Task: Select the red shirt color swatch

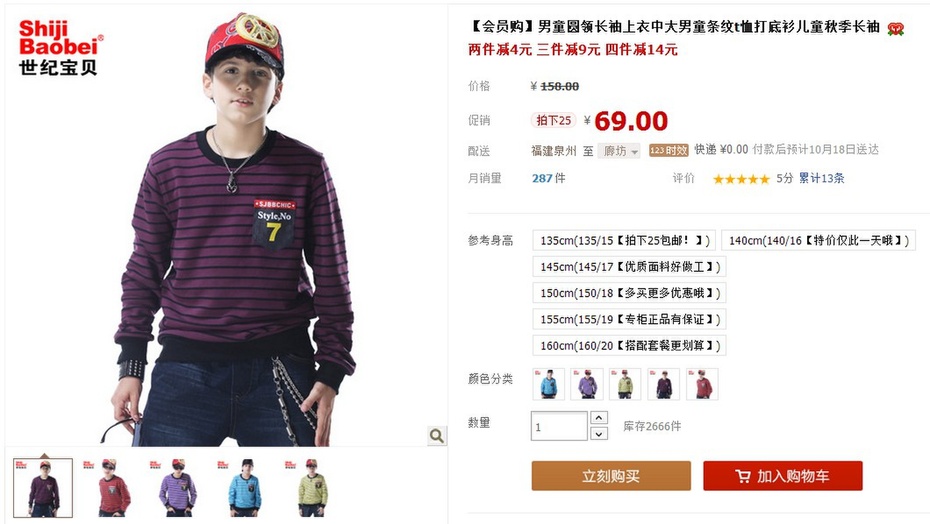Action: pos(702,383)
